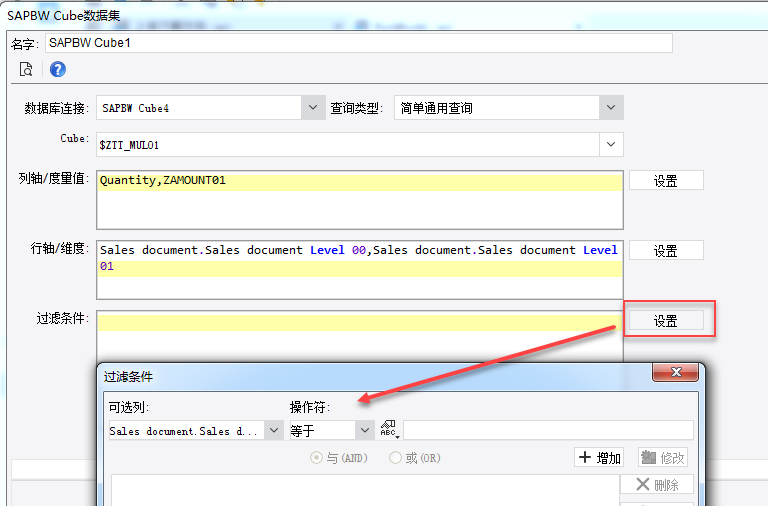The height and width of the screenshot is (506, 768).
Task: Click 设置 button for 列轴/度量值
Action: click(666, 181)
